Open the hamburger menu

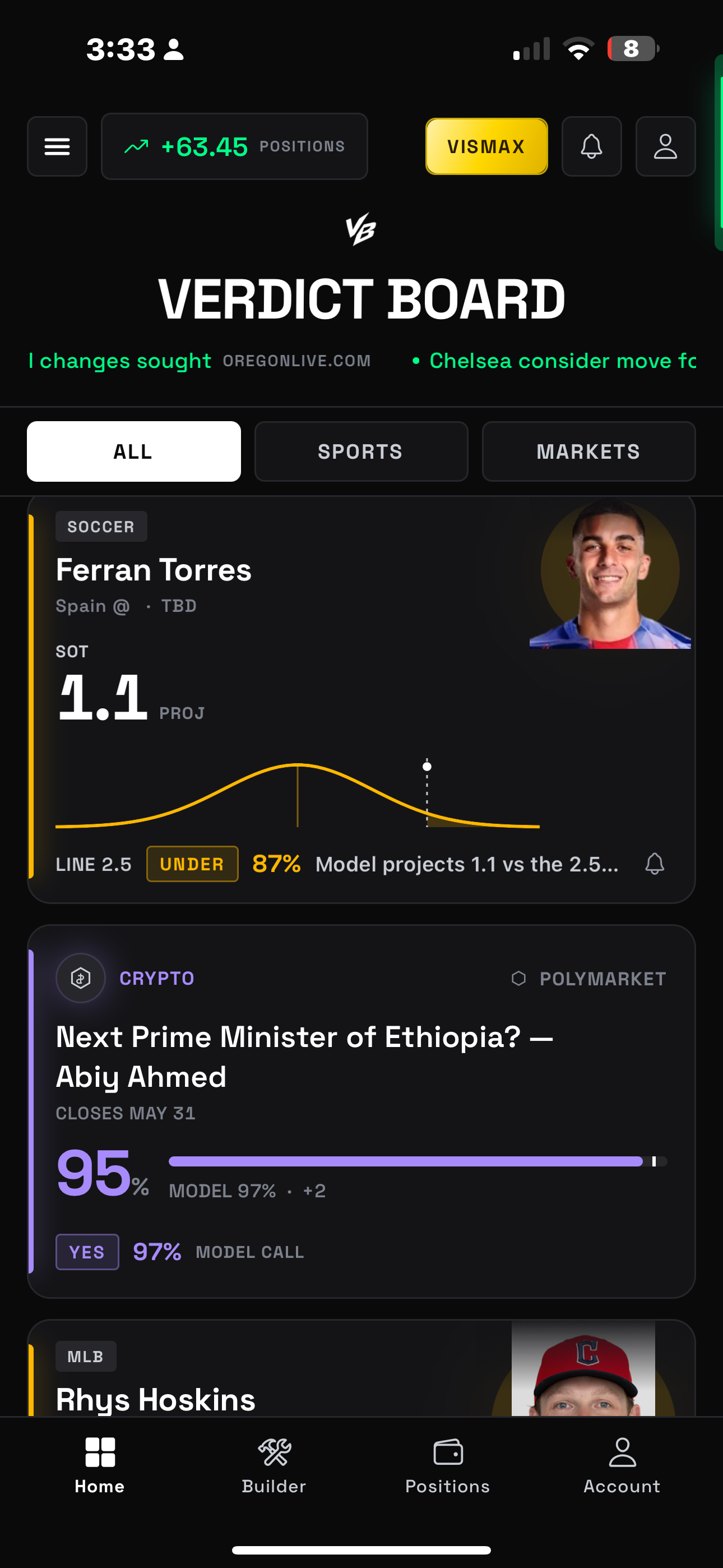57,147
